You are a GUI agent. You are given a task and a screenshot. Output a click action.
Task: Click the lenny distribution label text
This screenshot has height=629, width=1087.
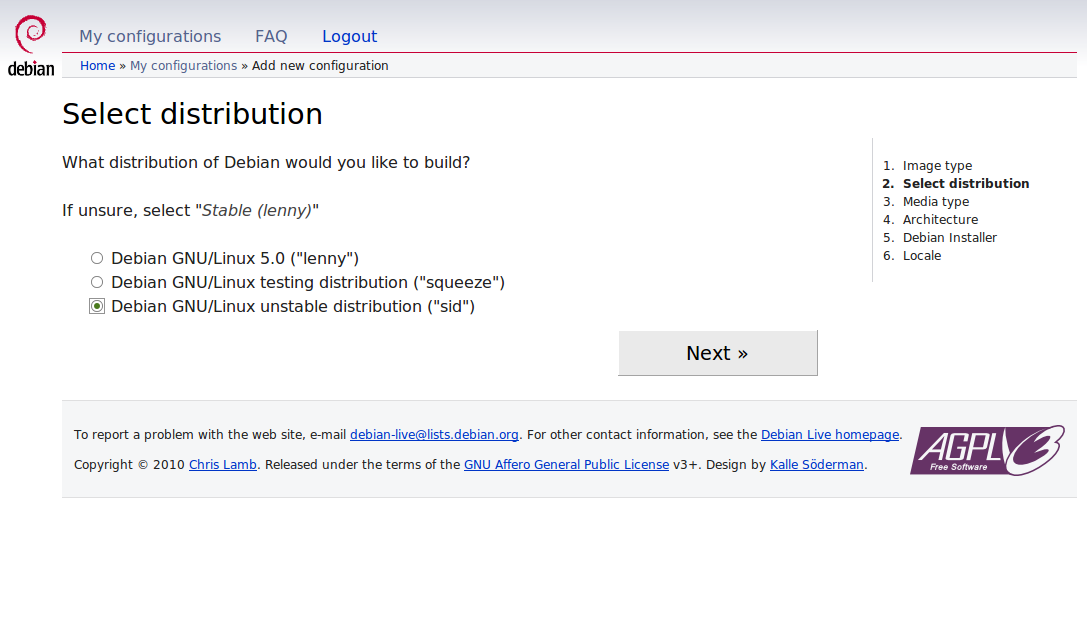pyautogui.click(x=235, y=258)
